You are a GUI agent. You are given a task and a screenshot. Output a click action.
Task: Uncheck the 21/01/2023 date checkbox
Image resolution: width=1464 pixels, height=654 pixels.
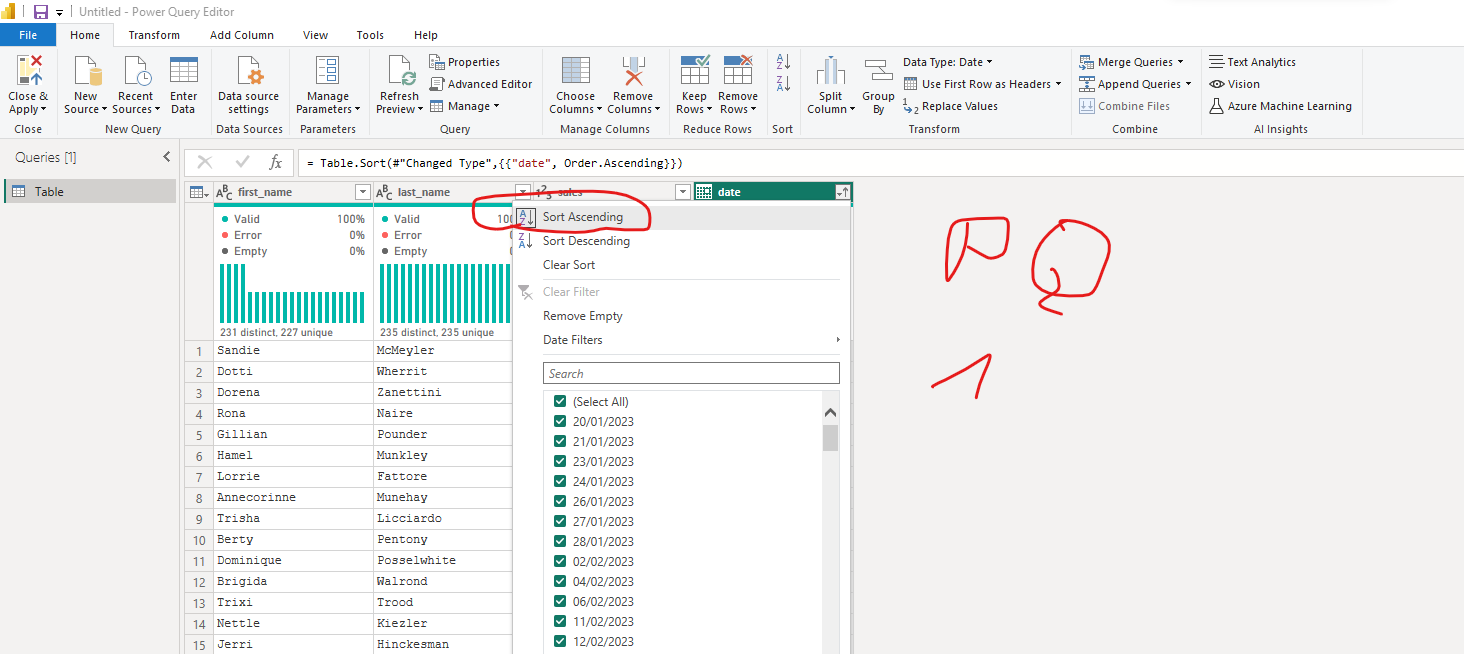pos(560,441)
